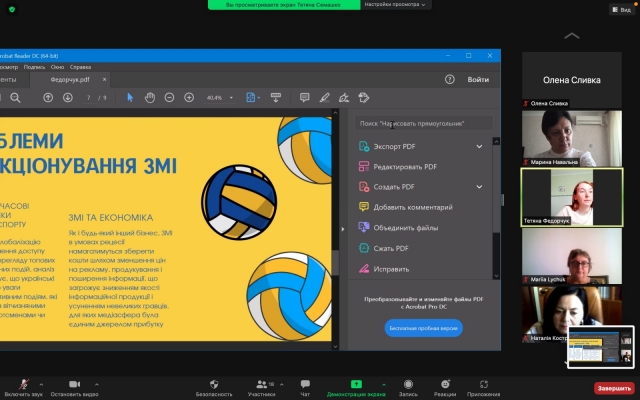Switch to the Федорчук.pdf tab
Screen dimensions: 640x400
(71, 79)
